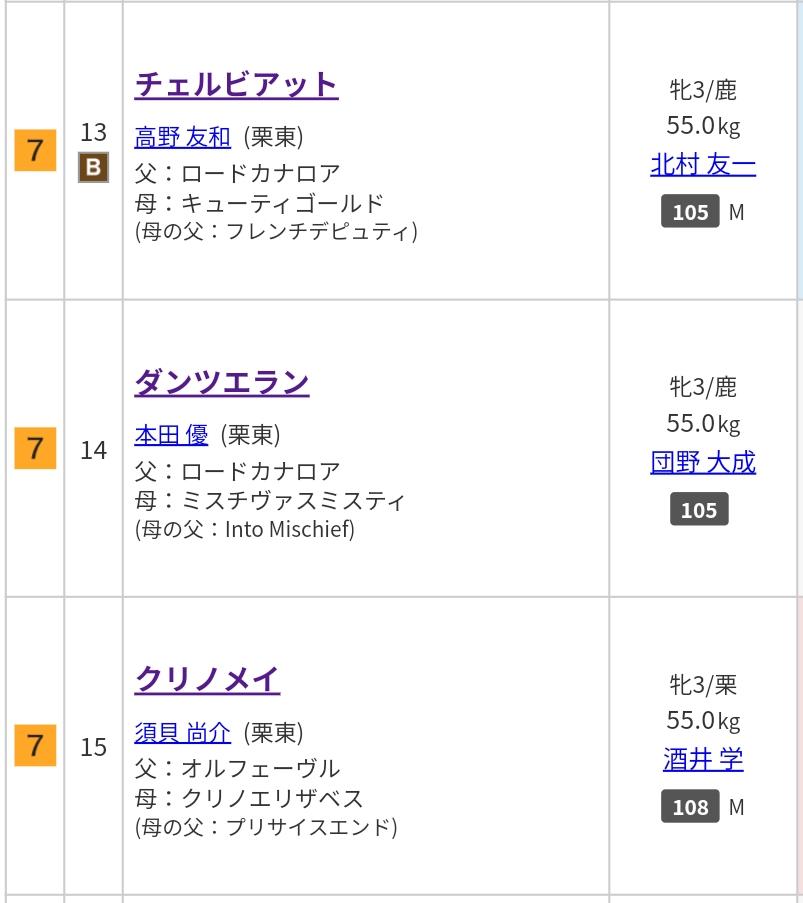Viewport: 803px width, 903px height.
Task: Open trainer 本田 優 link
Action: (x=171, y=435)
